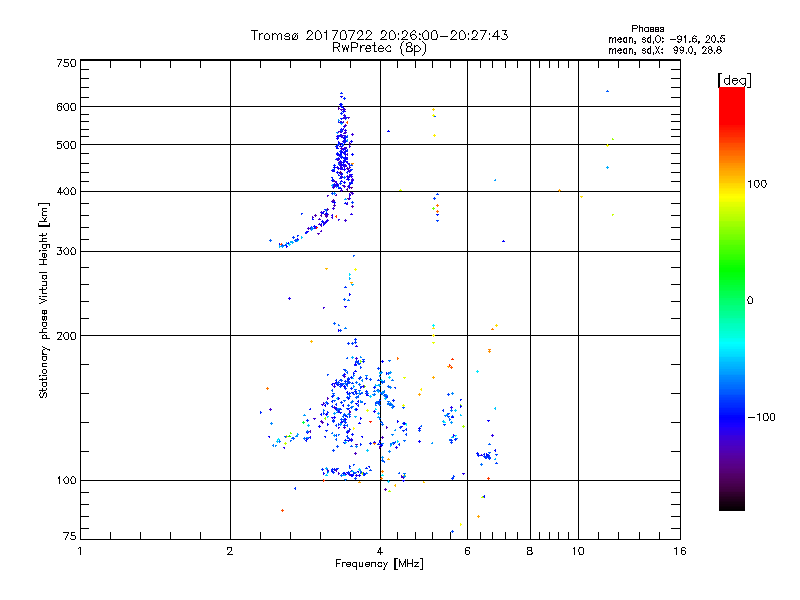Click the y-axis tick label "300"
800x600 pixels.
(66, 252)
